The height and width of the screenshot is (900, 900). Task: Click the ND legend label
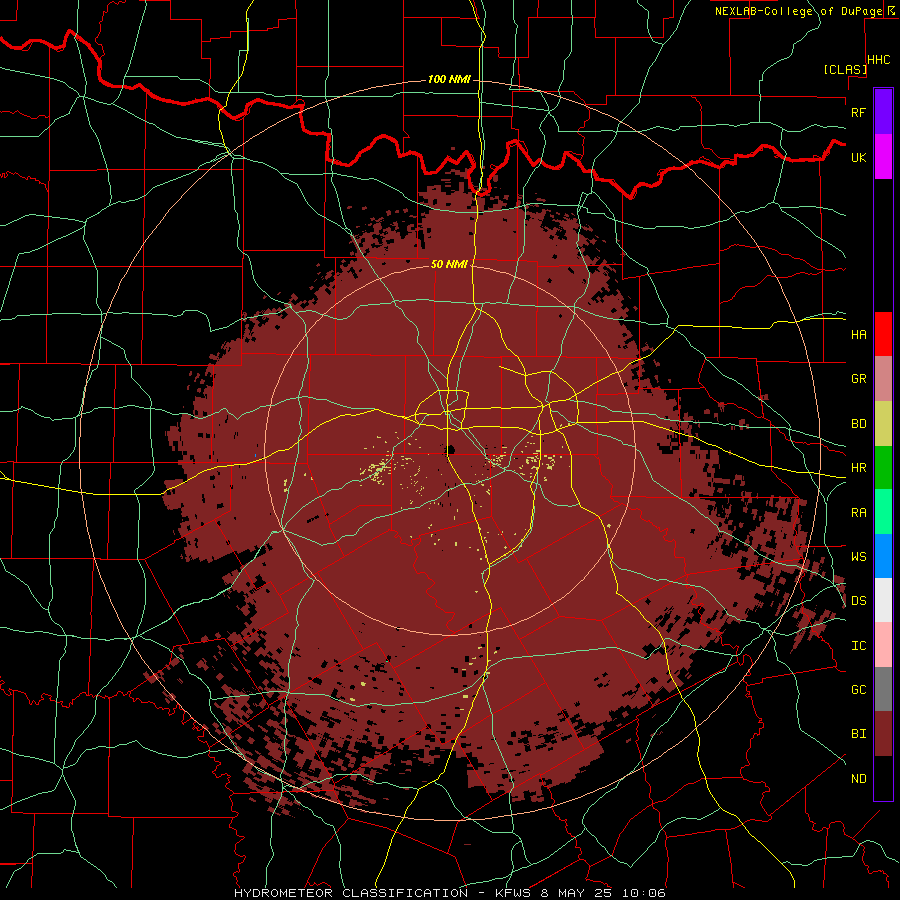858,779
